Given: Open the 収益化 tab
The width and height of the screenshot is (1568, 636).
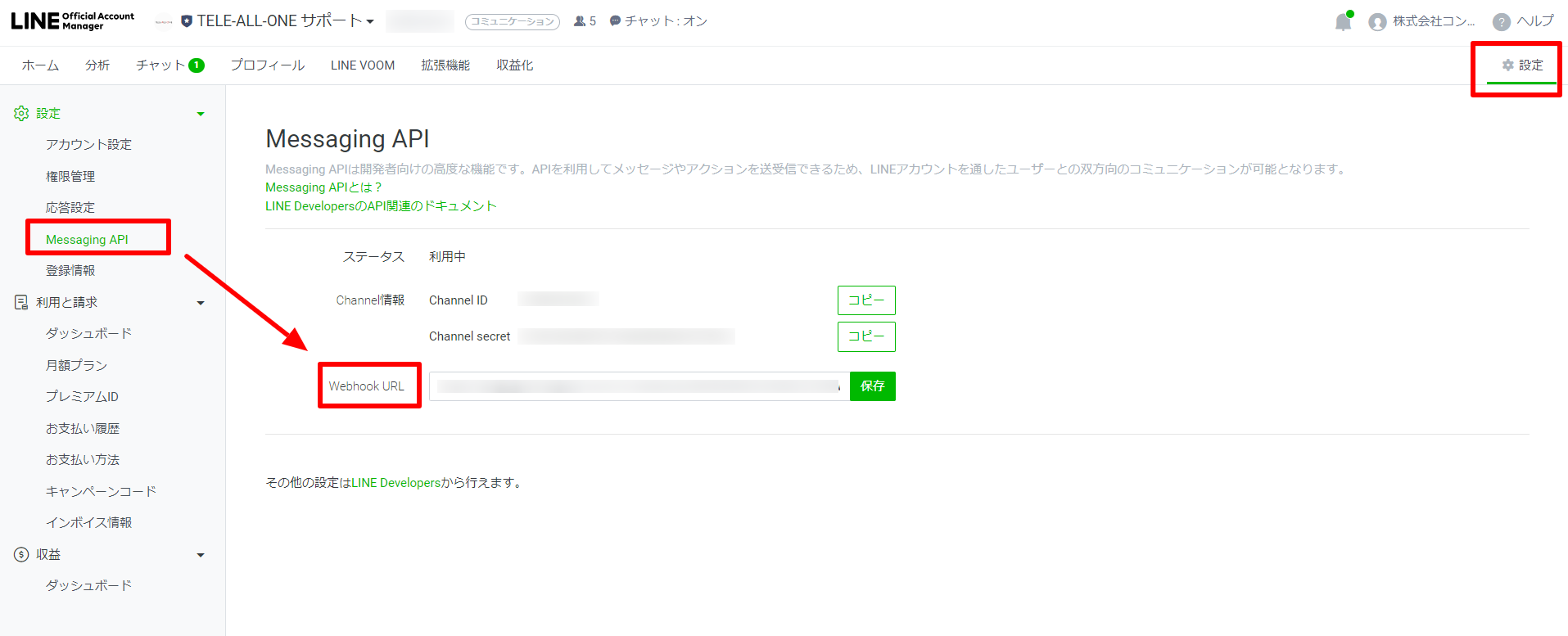Looking at the screenshot, I should tap(514, 65).
